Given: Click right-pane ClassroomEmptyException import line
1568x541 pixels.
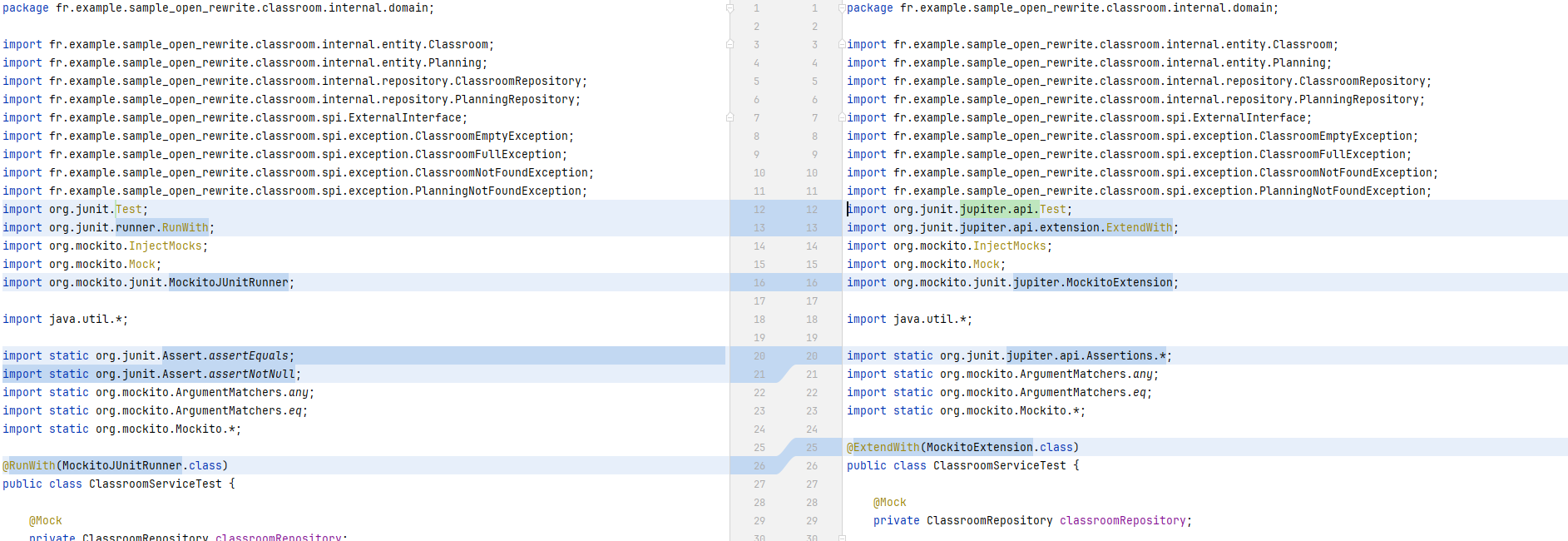Looking at the screenshot, I should click(x=1132, y=136).
